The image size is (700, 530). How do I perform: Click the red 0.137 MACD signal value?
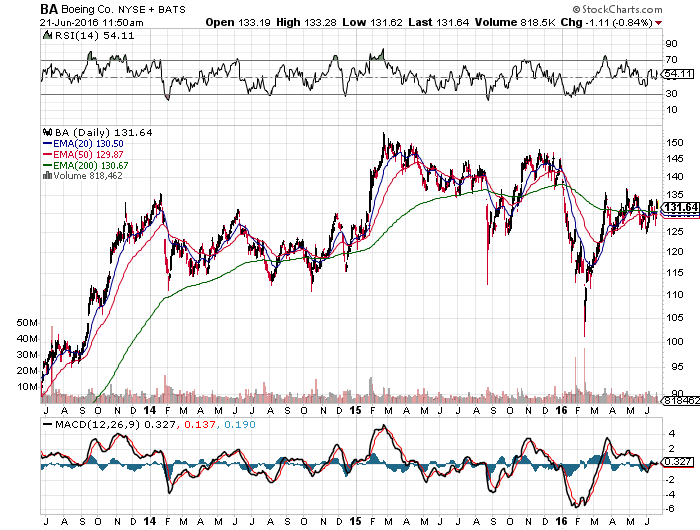pyautogui.click(x=200, y=424)
